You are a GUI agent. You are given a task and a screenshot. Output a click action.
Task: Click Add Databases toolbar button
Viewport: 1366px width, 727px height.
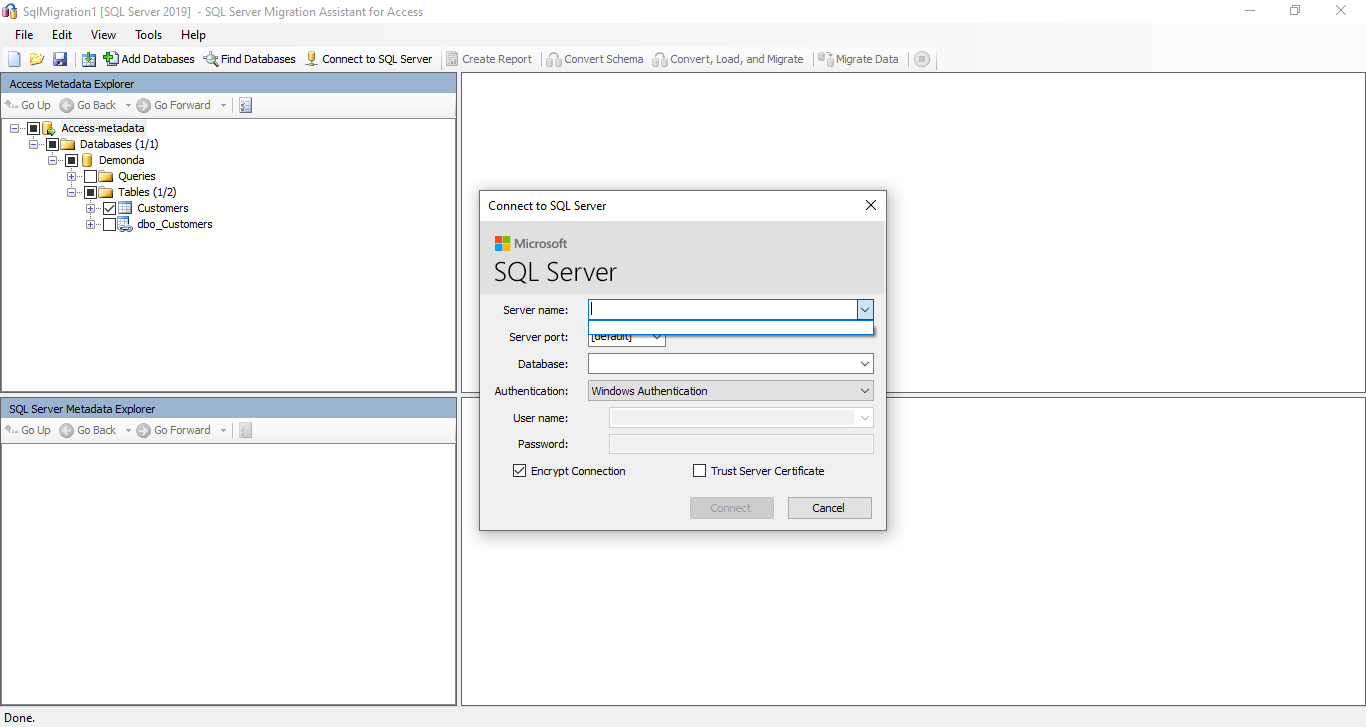click(149, 59)
